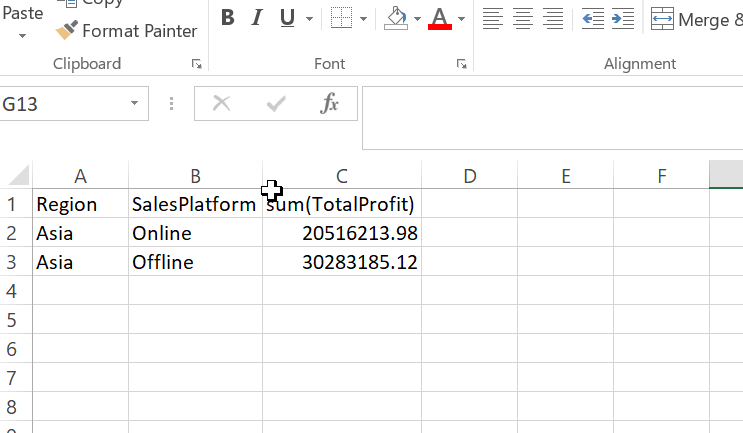Align text right
This screenshot has width=743, height=433.
553,19
